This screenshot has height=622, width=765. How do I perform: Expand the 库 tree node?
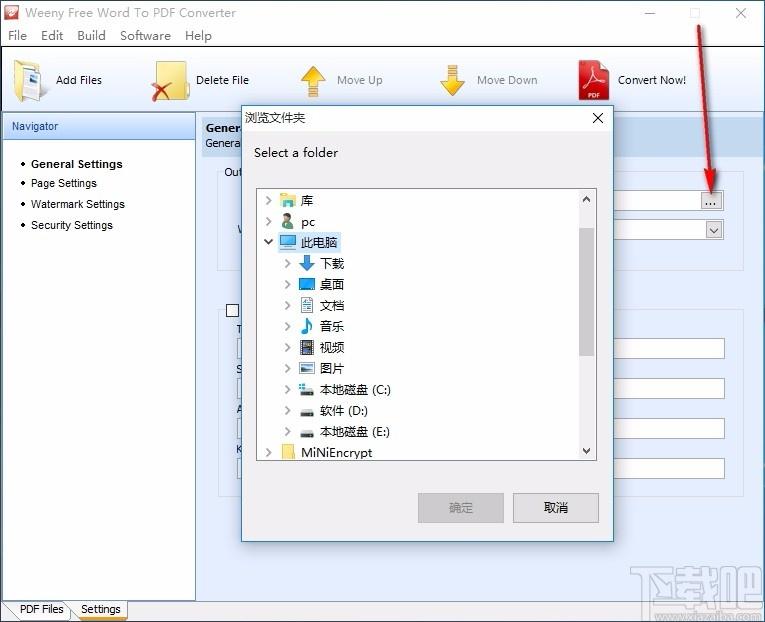[268, 201]
